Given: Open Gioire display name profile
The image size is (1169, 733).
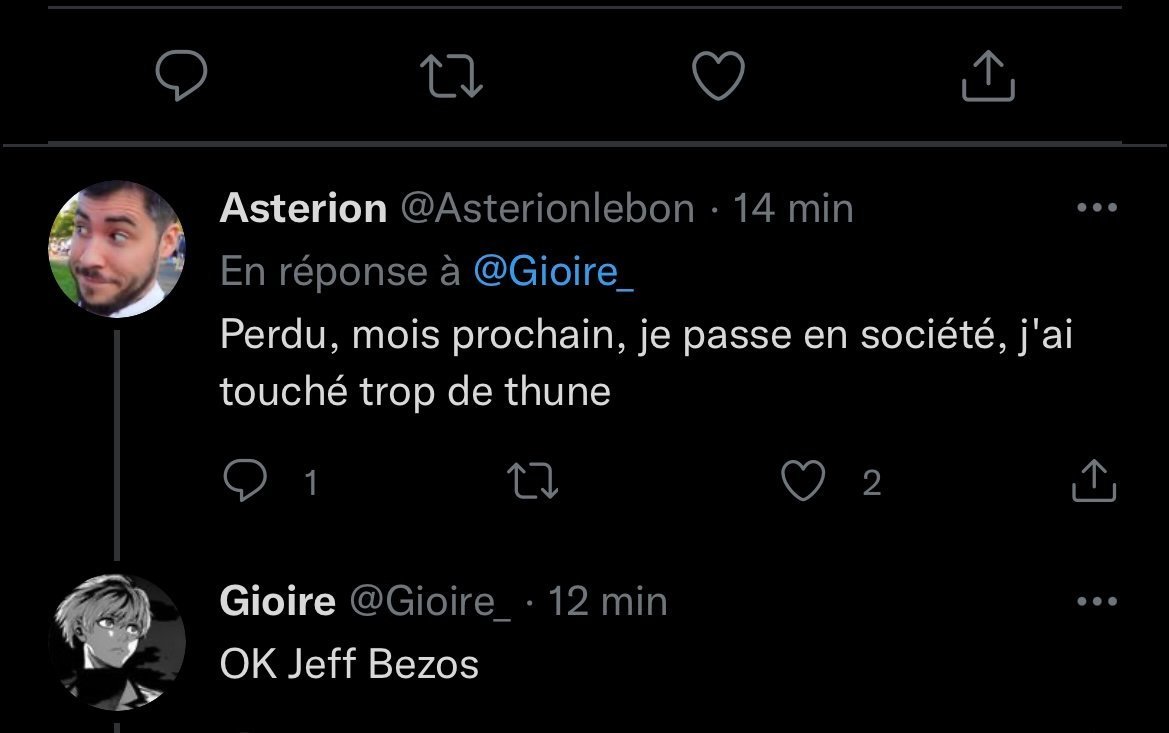Looking at the screenshot, I should point(277,602).
